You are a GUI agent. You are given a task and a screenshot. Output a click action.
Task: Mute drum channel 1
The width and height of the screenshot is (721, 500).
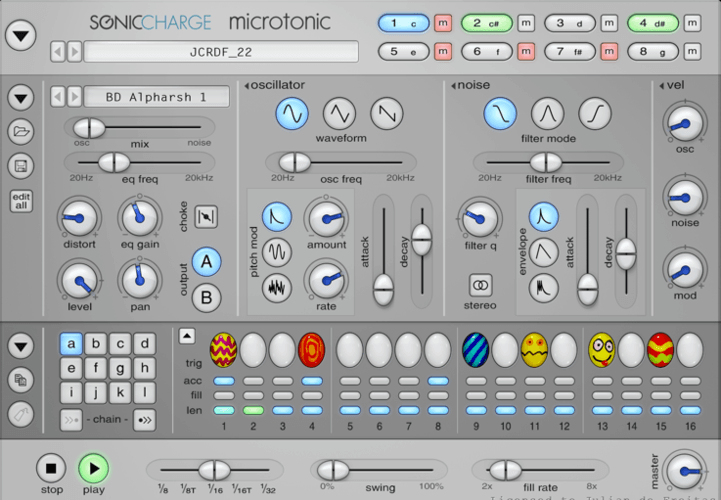(x=443, y=23)
